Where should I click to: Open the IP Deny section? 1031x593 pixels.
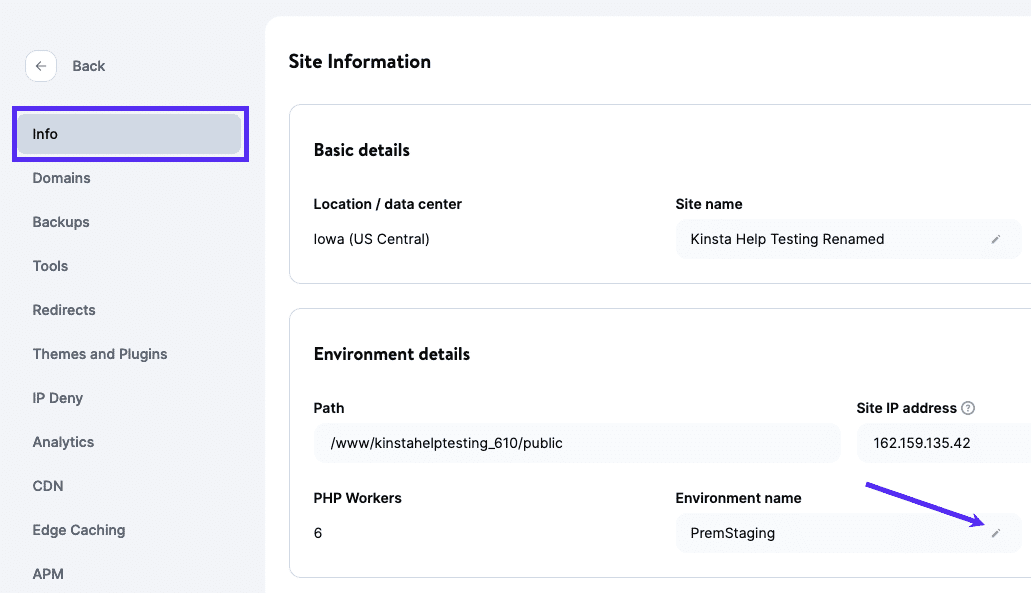57,398
